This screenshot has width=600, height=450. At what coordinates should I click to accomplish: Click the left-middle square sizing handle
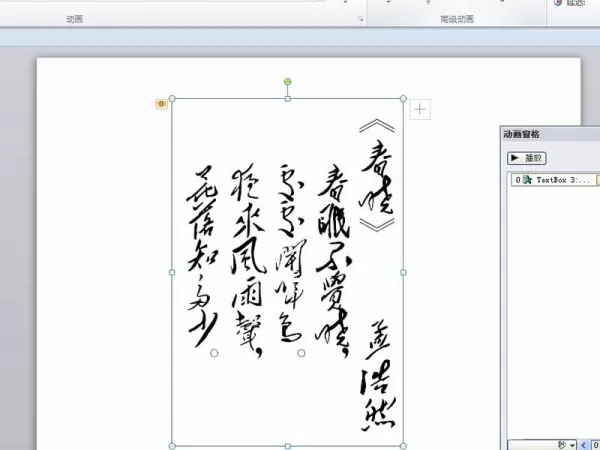tap(172, 272)
